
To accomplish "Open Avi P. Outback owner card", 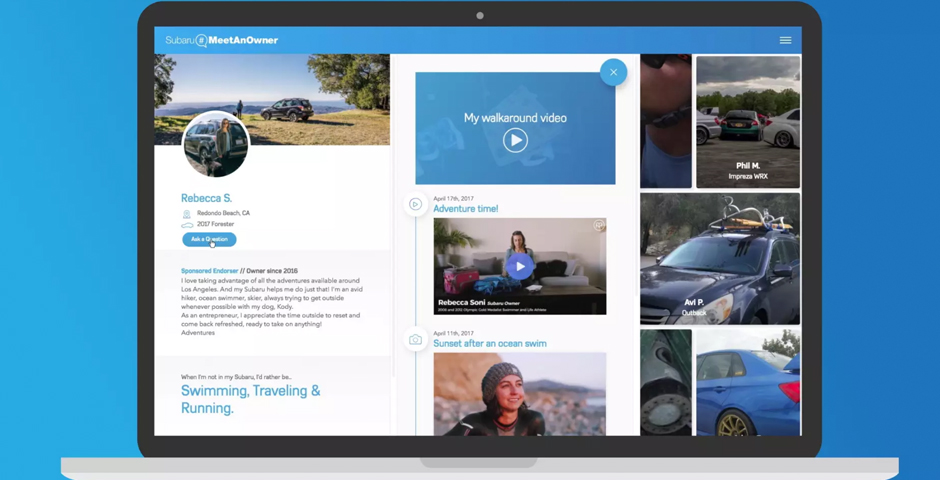I will [x=720, y=259].
